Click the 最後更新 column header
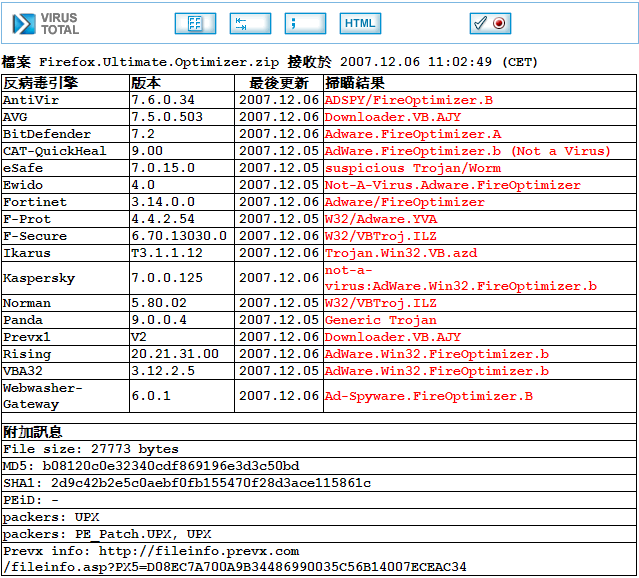The height and width of the screenshot is (578, 639). click(x=279, y=83)
